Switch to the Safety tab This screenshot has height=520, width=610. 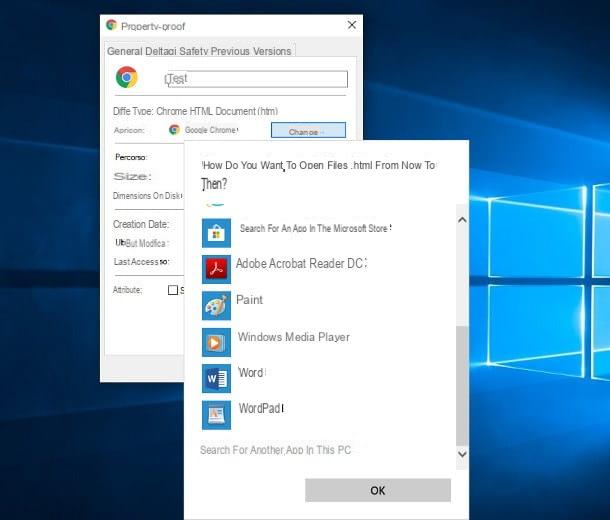(x=193, y=51)
